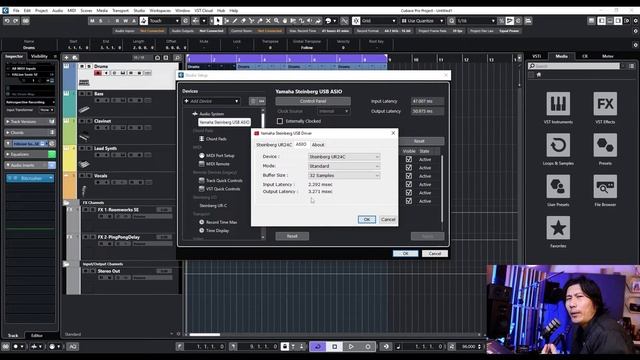Viewport: 640px width, 360px height.
Task: Click the Redo arrow in main toolbar
Action: [x=15, y=21]
